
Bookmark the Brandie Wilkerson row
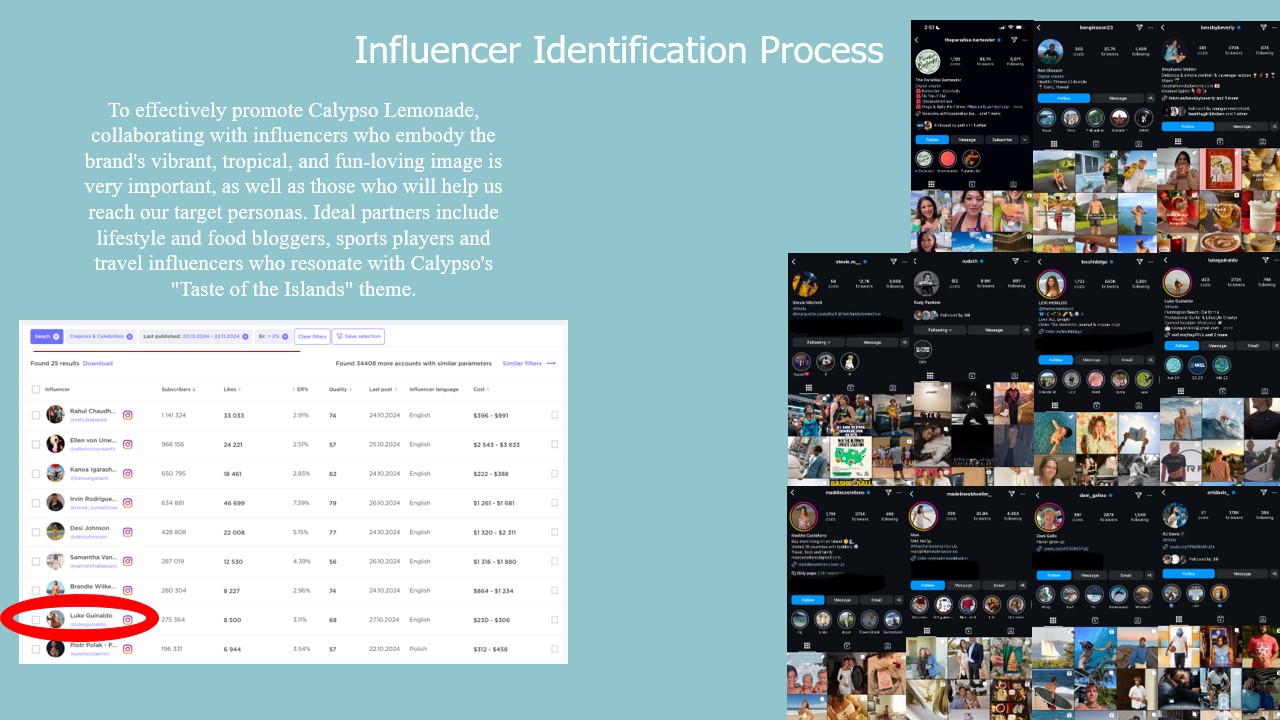pyautogui.click(x=555, y=591)
